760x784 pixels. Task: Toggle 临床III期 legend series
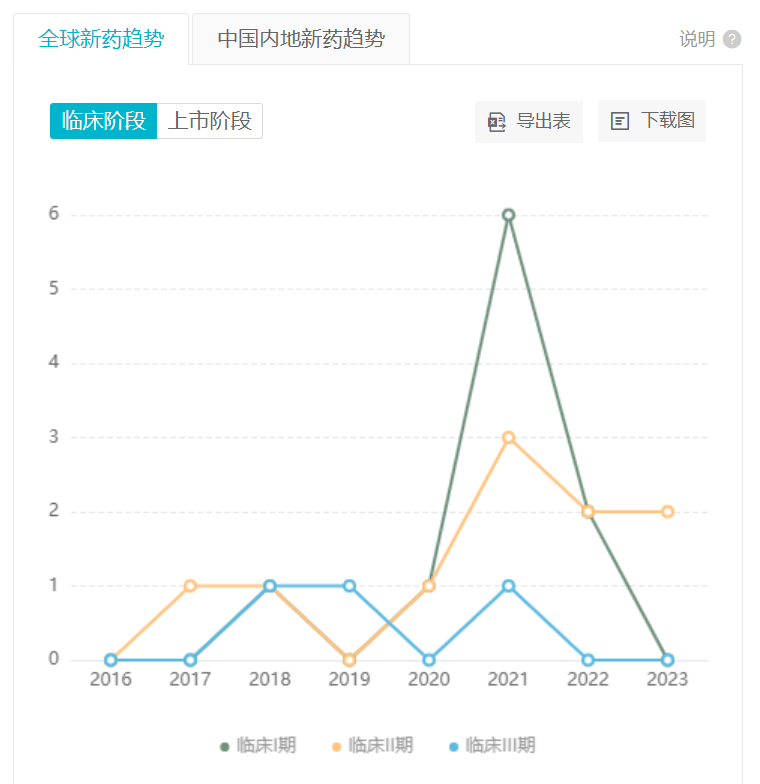tap(492, 746)
